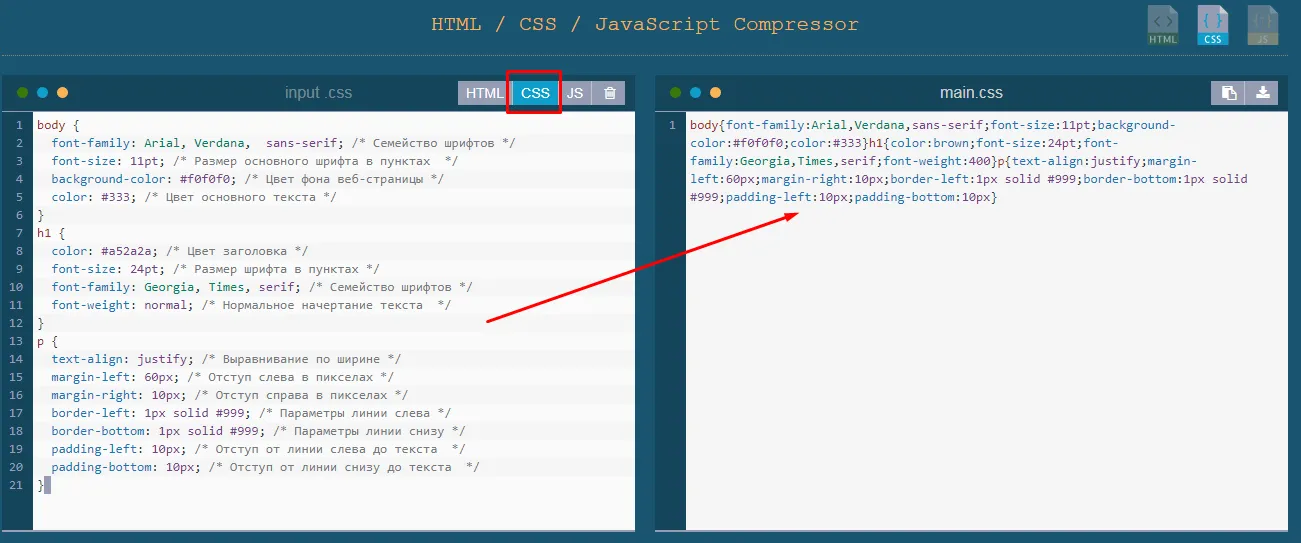Screen dimensions: 1301x543
Task: Download the main.css output file
Action: click(1263, 93)
